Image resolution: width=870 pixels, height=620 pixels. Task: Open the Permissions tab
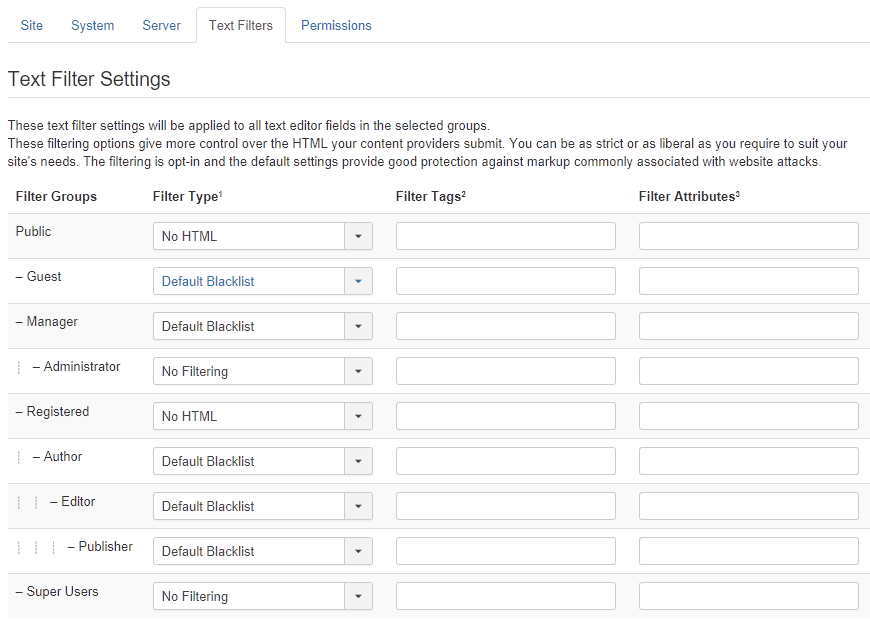pyautogui.click(x=336, y=26)
